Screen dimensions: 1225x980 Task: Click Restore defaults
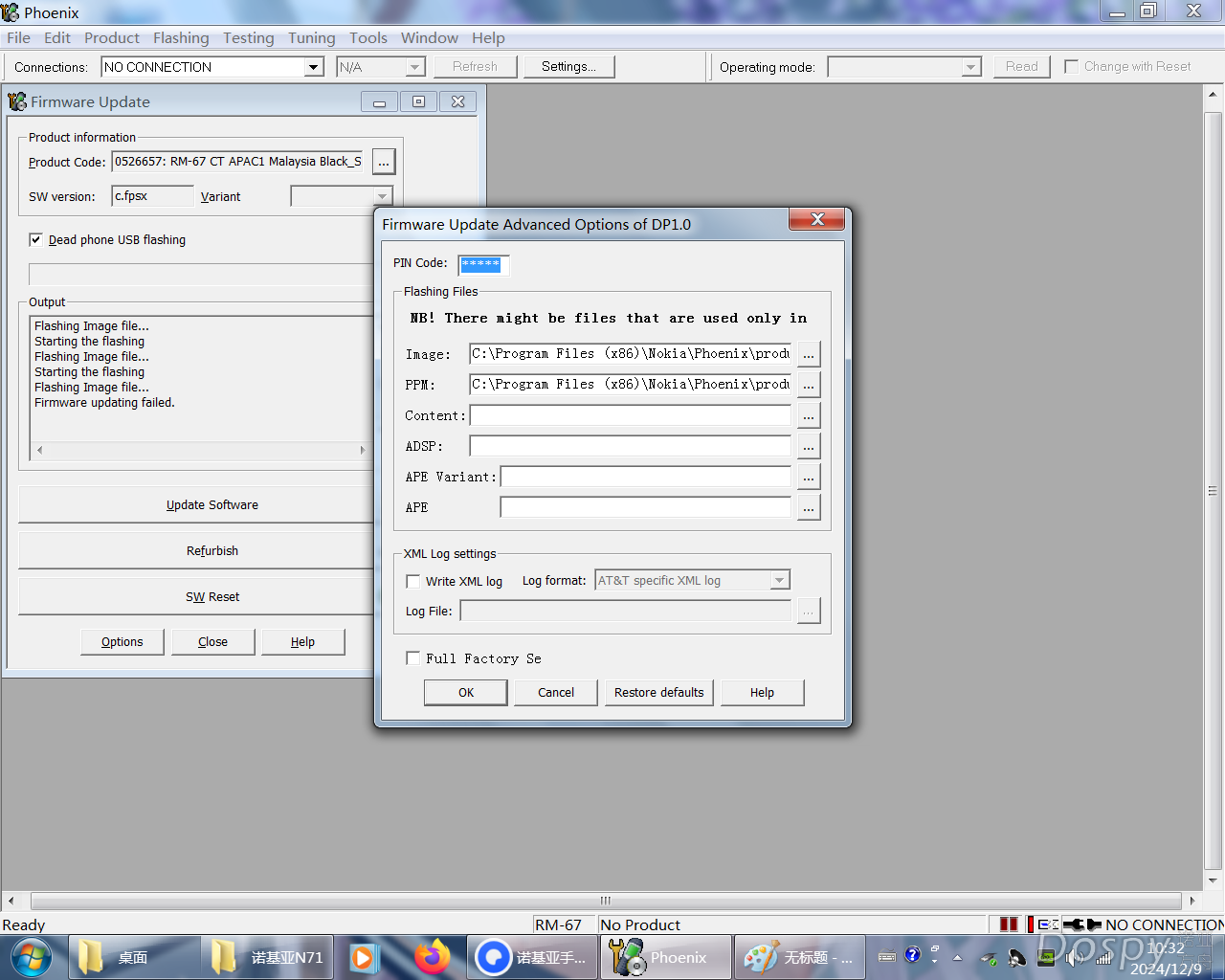[x=659, y=693]
